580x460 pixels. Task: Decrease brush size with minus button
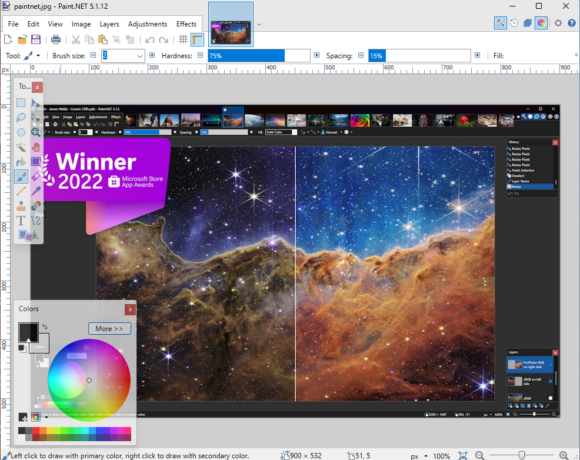93,55
